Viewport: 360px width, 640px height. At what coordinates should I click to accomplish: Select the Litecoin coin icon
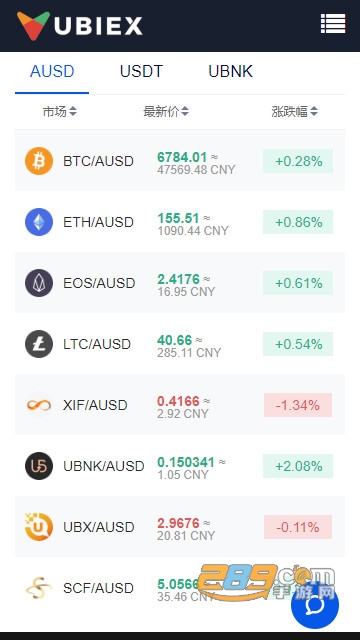[39, 344]
